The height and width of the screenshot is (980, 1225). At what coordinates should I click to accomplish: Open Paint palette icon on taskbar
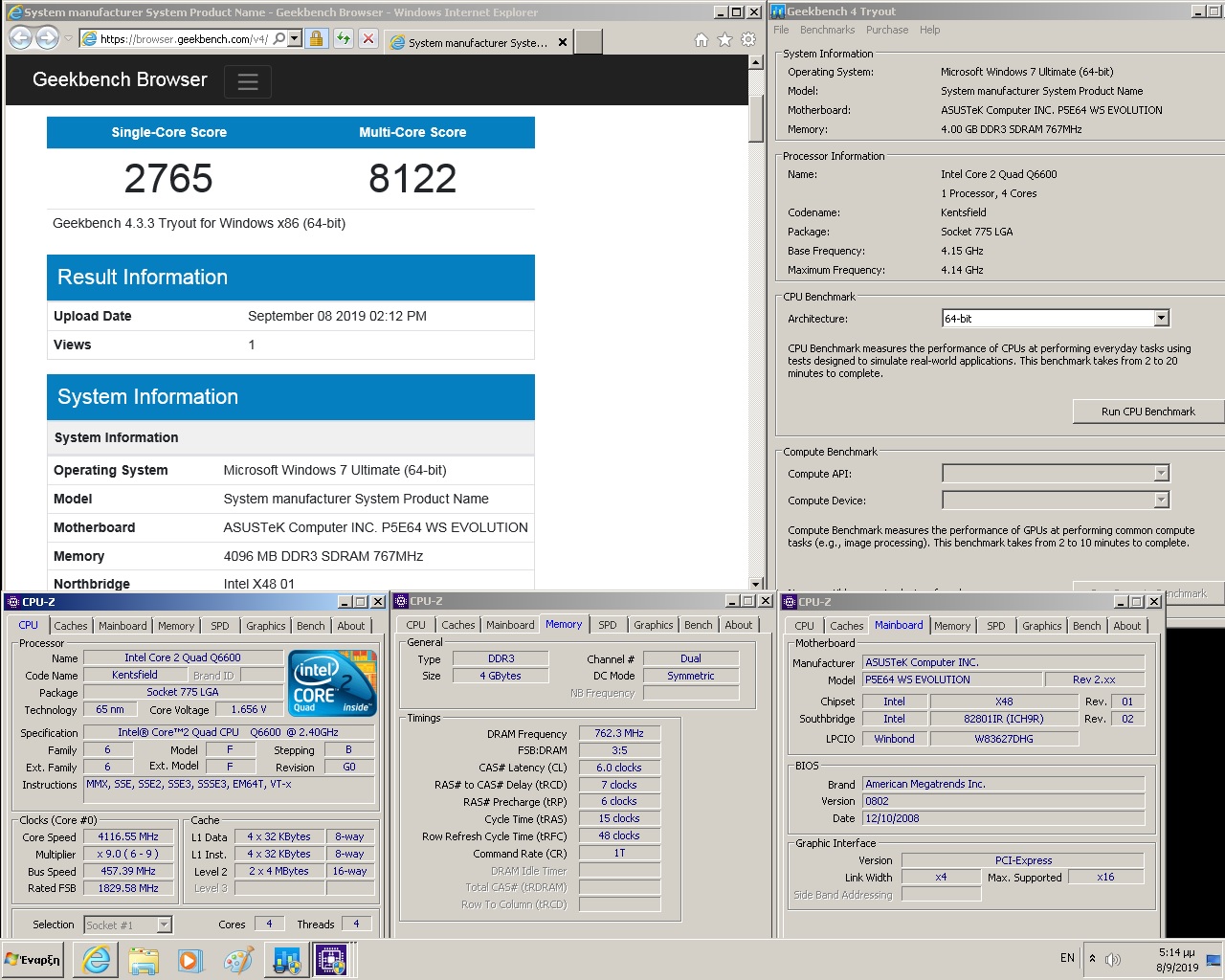[237, 960]
